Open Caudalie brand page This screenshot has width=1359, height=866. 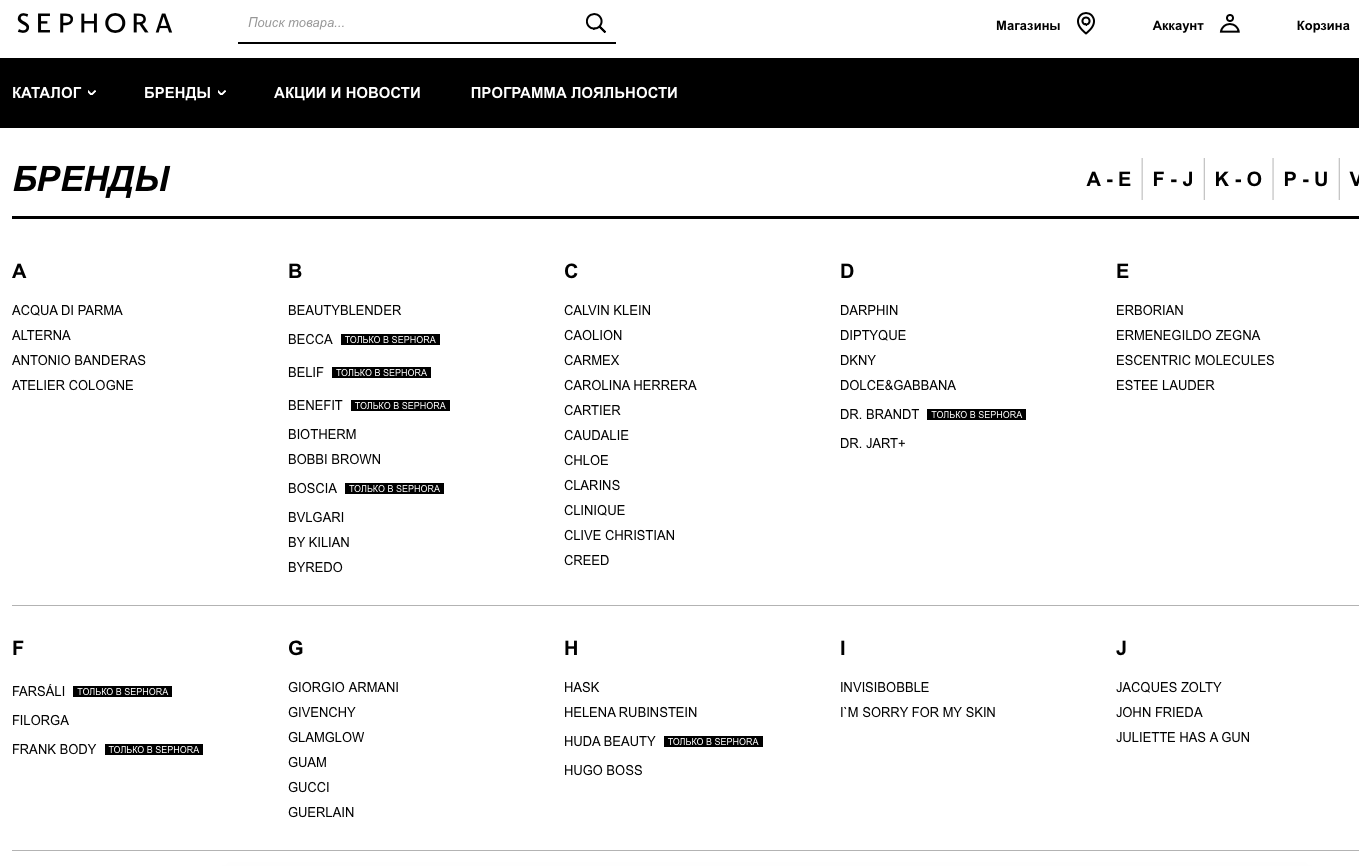[596, 436]
